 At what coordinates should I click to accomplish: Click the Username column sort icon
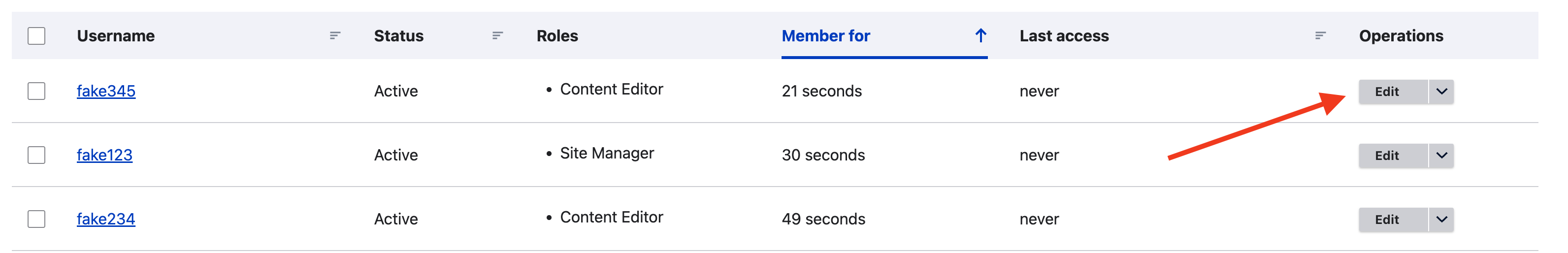click(x=335, y=36)
